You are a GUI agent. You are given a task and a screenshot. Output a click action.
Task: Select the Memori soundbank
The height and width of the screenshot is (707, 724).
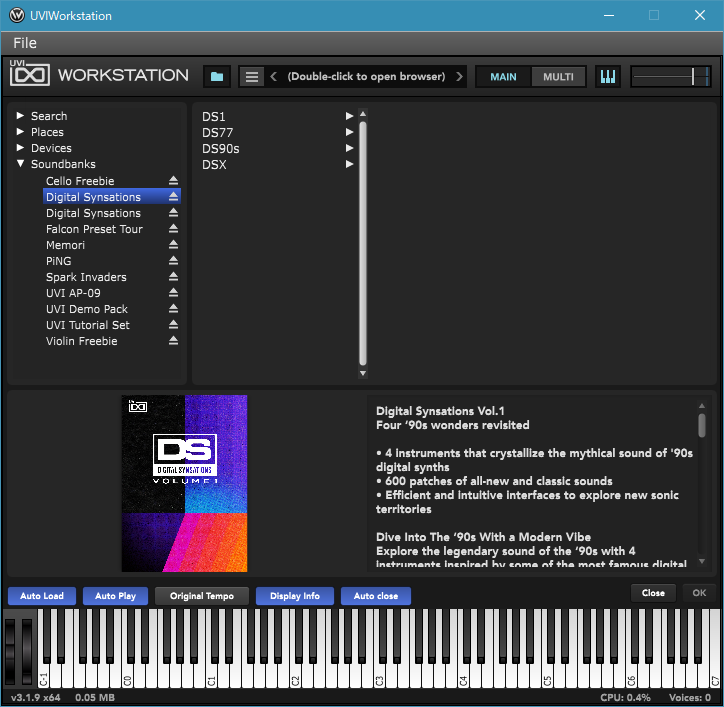65,245
